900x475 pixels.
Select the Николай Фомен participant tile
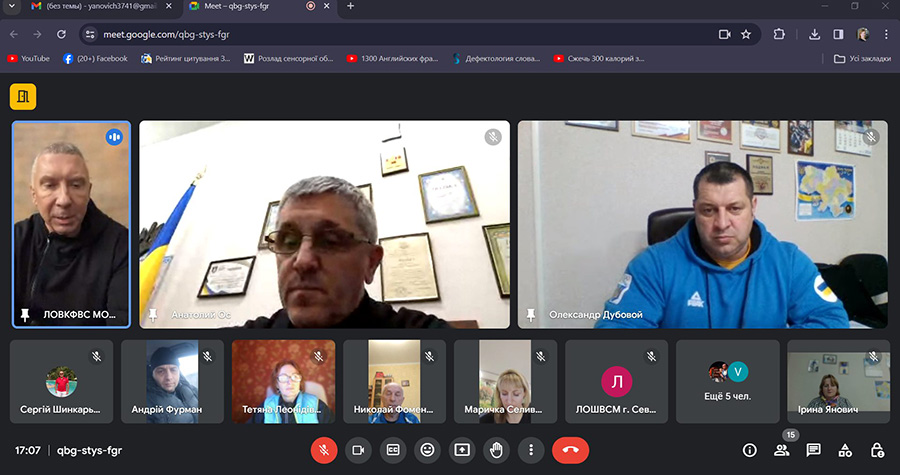394,381
